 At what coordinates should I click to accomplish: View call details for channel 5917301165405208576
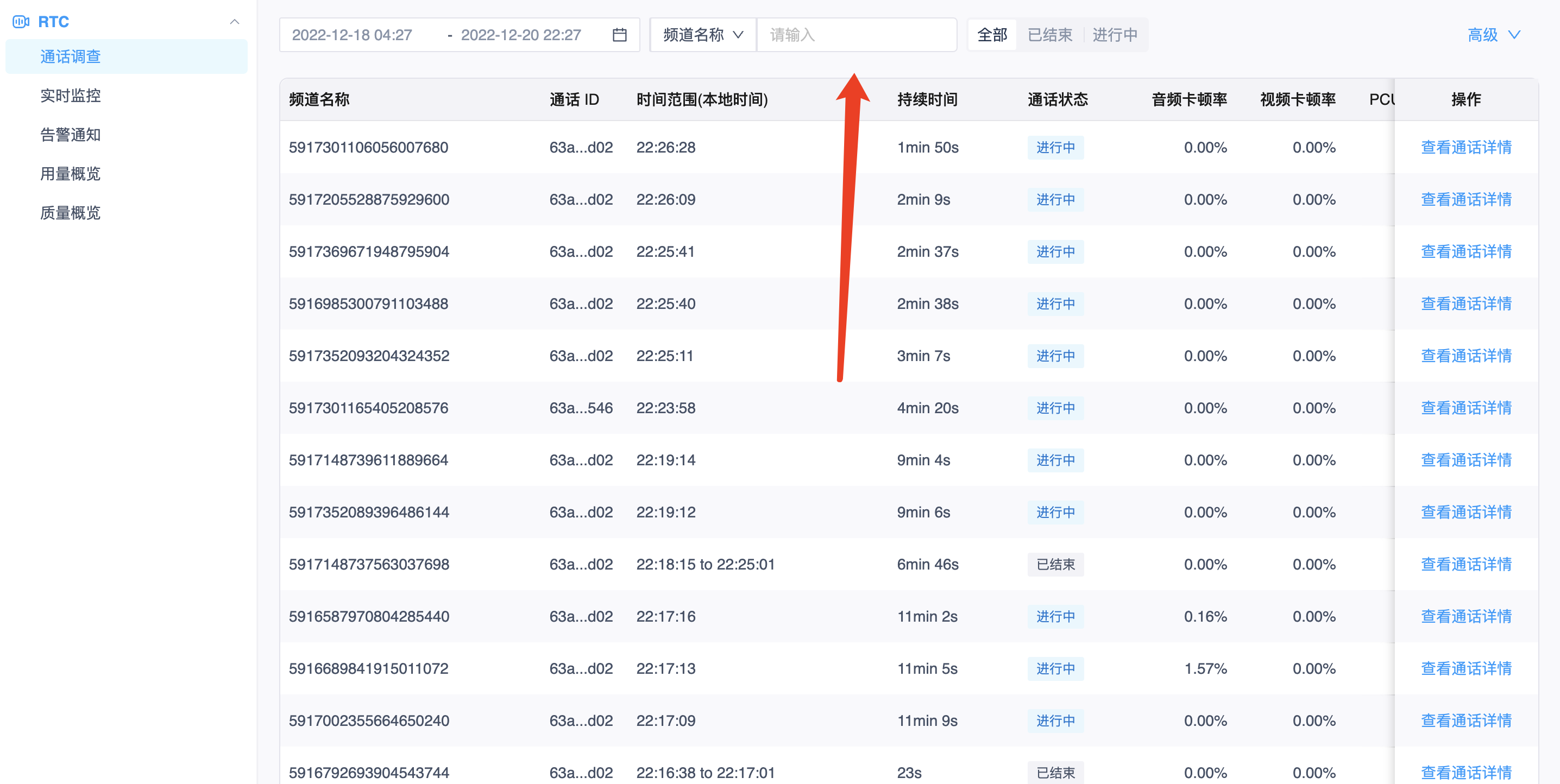1465,408
